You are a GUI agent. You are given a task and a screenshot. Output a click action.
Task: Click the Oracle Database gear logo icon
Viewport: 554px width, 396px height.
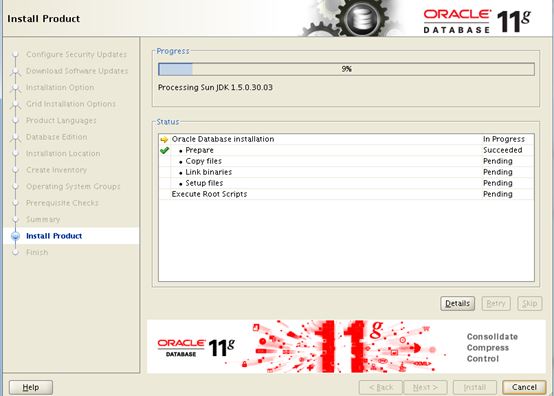pos(362,18)
